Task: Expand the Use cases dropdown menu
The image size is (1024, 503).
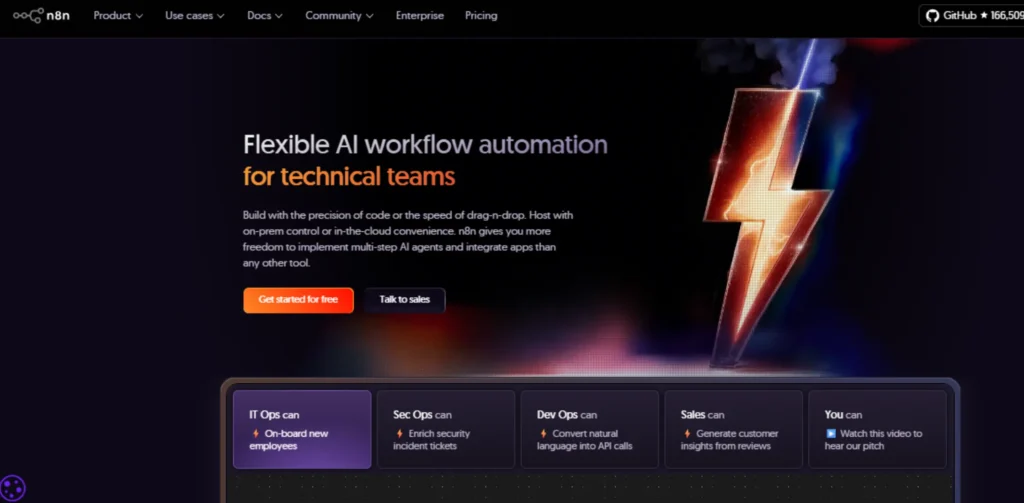Action: (195, 16)
